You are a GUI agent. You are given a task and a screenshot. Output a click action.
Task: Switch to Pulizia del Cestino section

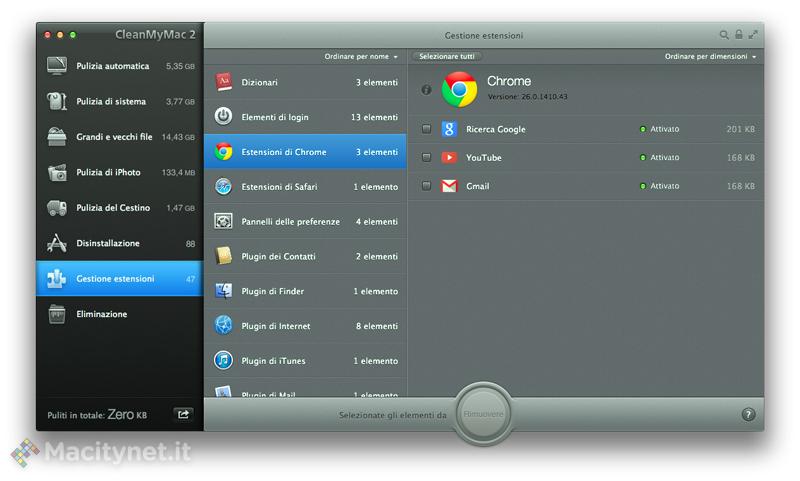[x=120, y=208]
